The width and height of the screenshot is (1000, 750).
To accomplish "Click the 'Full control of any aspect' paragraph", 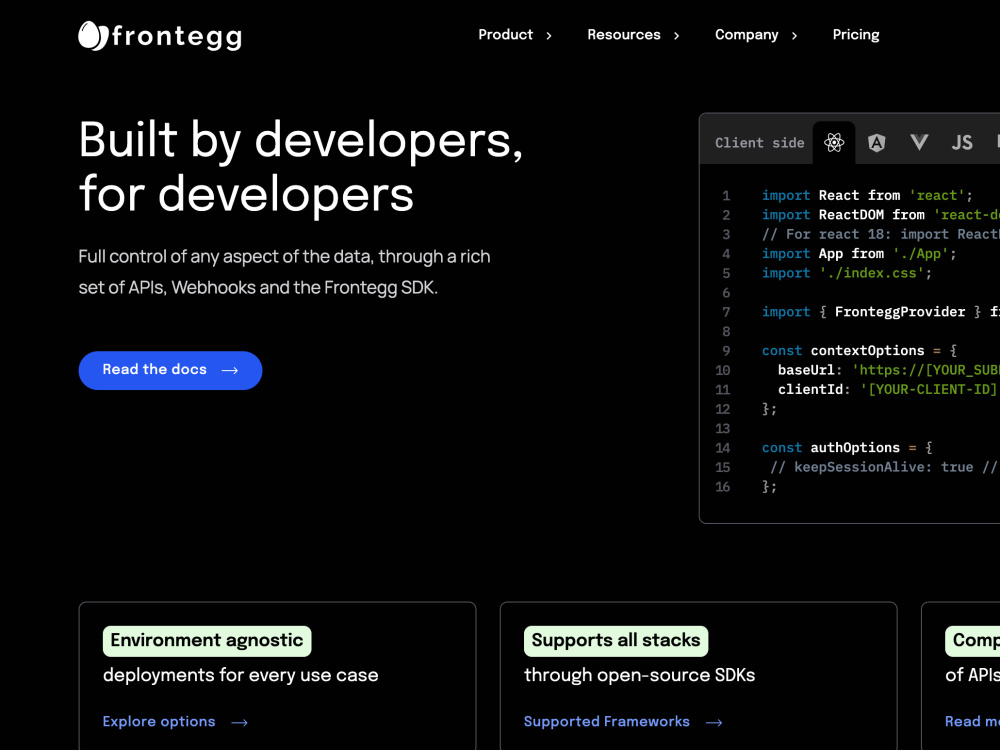I will click(x=284, y=272).
